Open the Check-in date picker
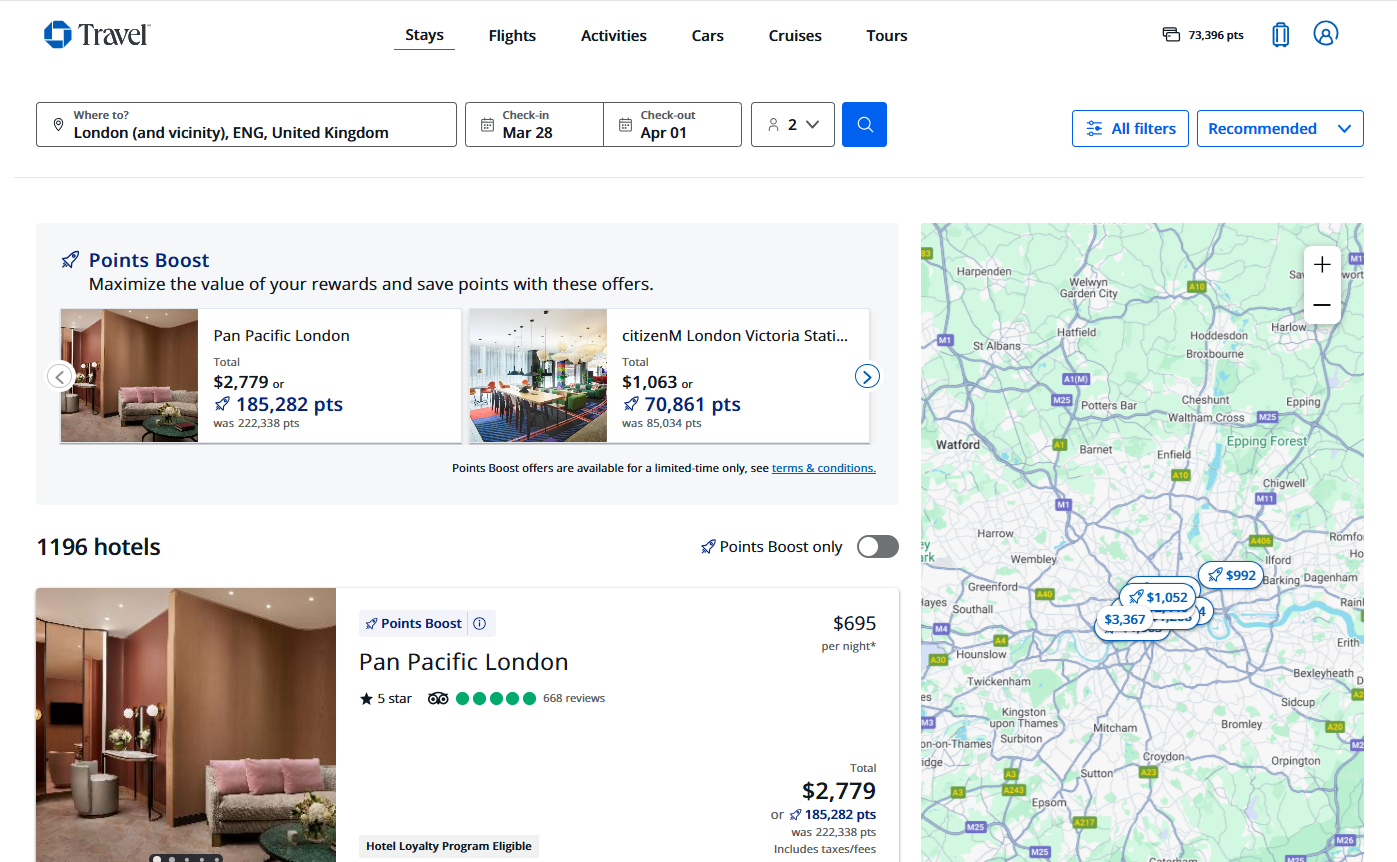 [534, 125]
